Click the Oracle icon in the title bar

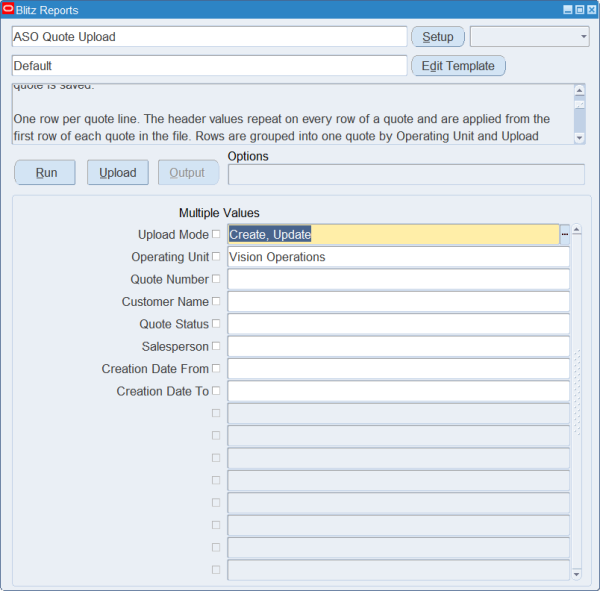(x=8, y=9)
